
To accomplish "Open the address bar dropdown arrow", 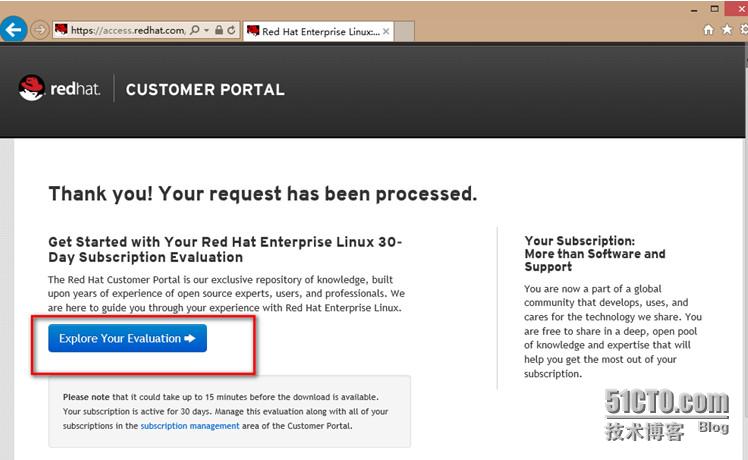I will 207,30.
